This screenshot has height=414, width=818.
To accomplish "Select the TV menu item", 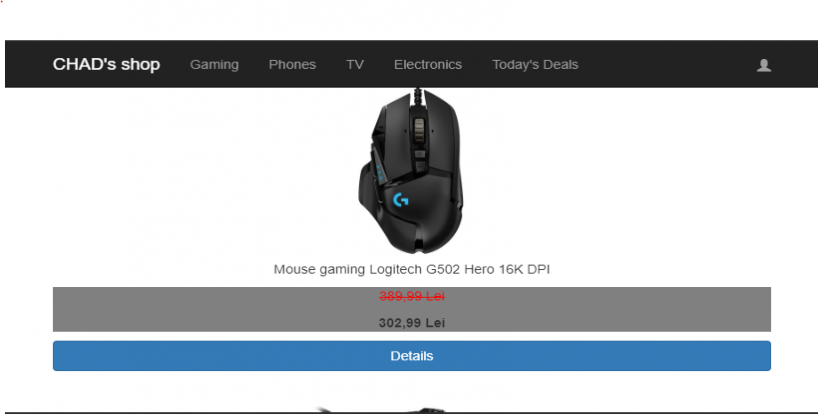I will (355, 65).
